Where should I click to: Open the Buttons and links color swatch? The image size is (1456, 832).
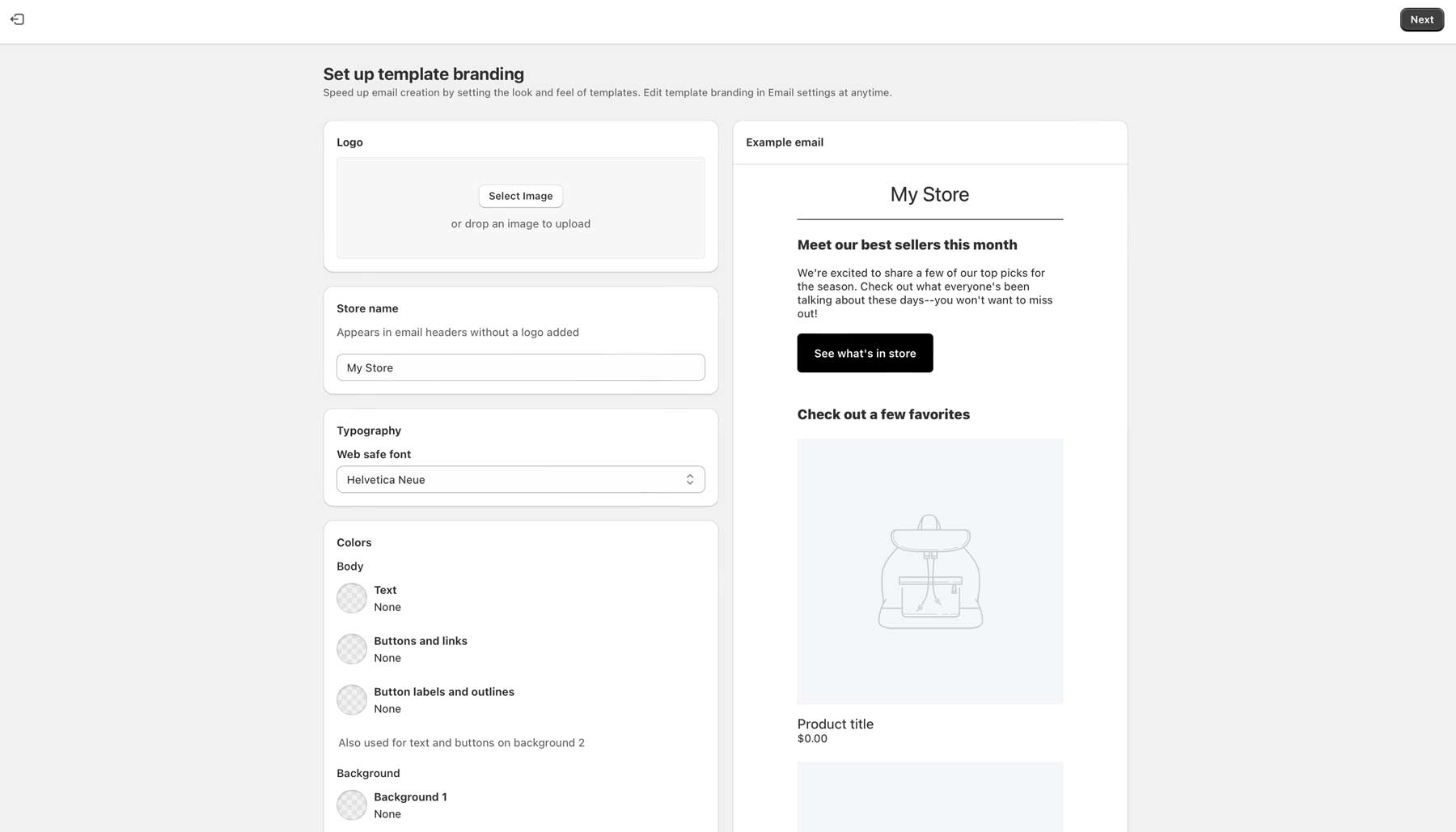(352, 649)
